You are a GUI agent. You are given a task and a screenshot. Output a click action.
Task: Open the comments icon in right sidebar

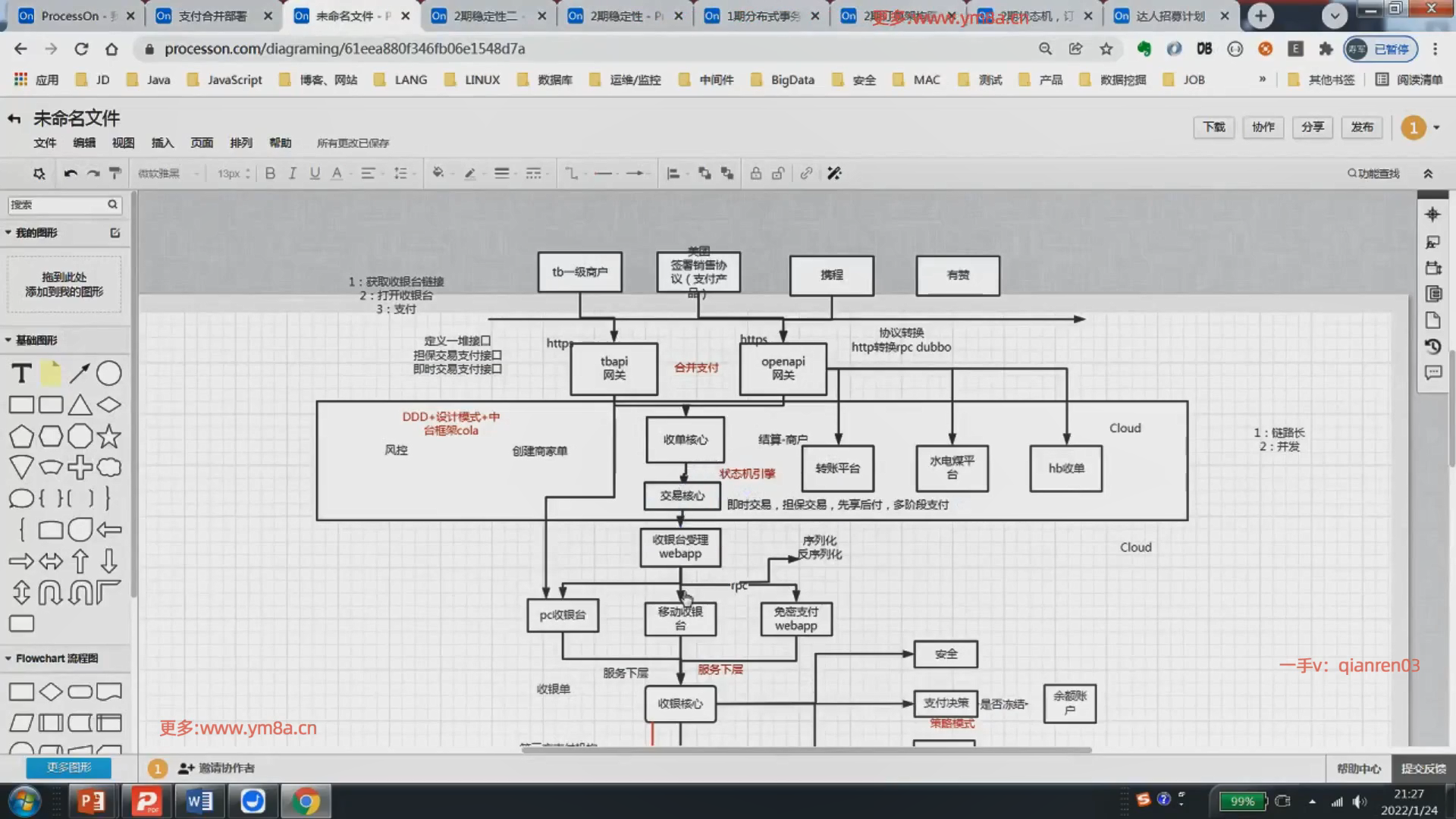coord(1432,373)
